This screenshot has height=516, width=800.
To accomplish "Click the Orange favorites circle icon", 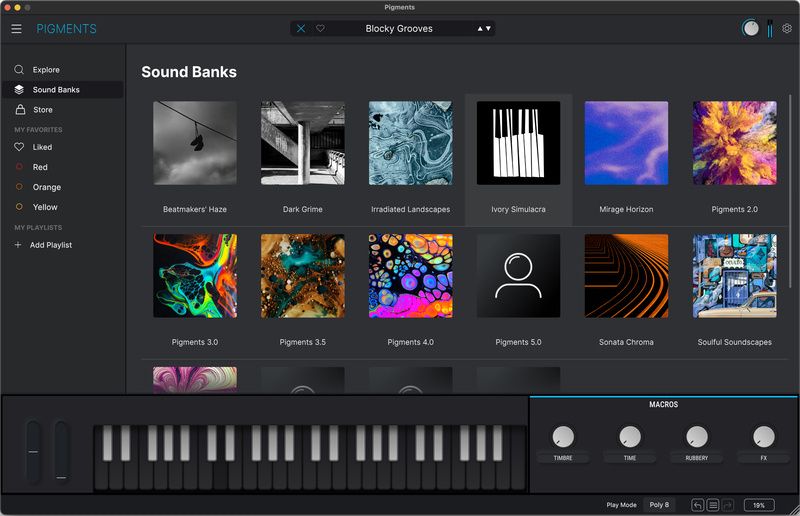I will pyautogui.click(x=19, y=187).
